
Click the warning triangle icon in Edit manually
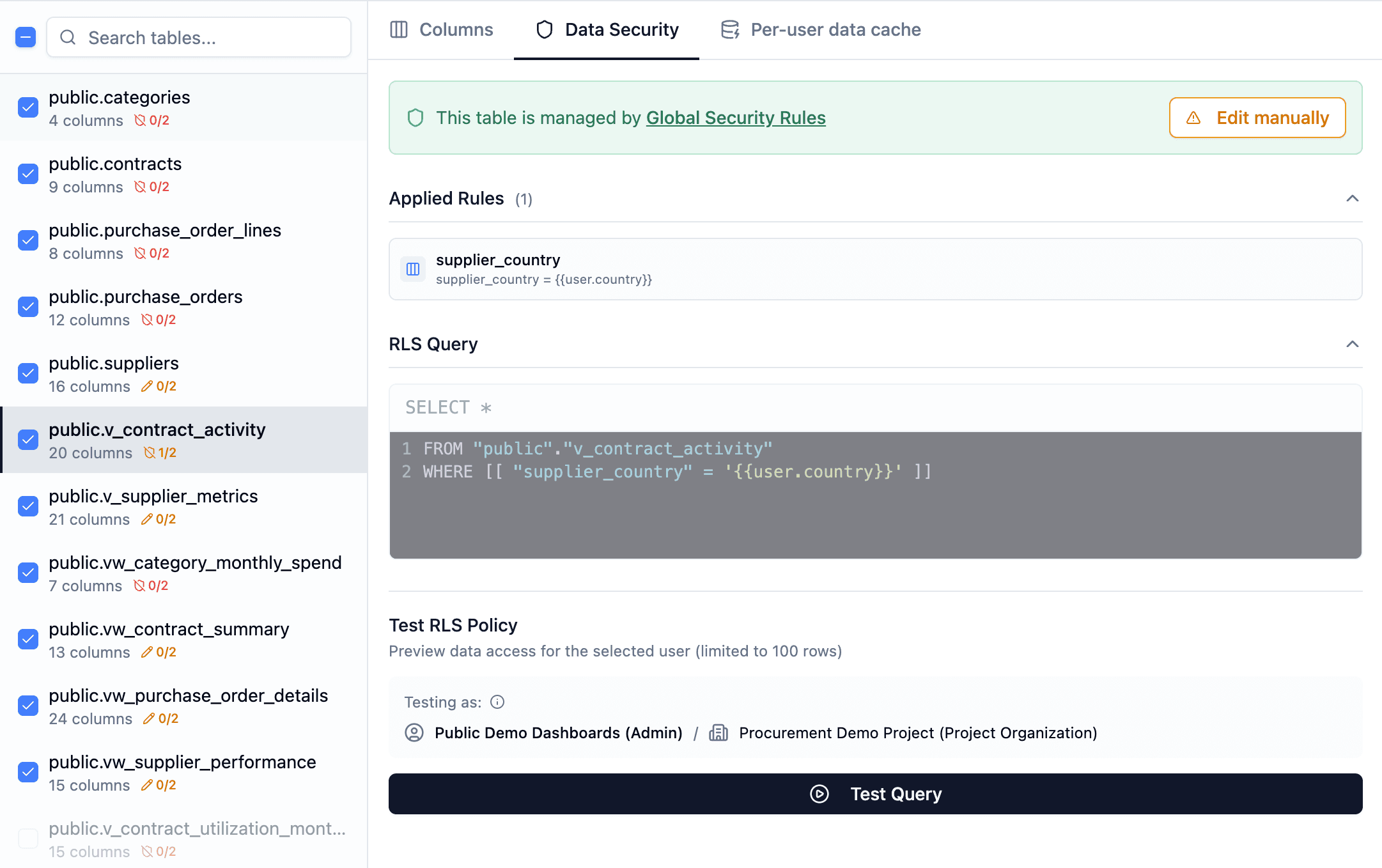pos(1193,118)
